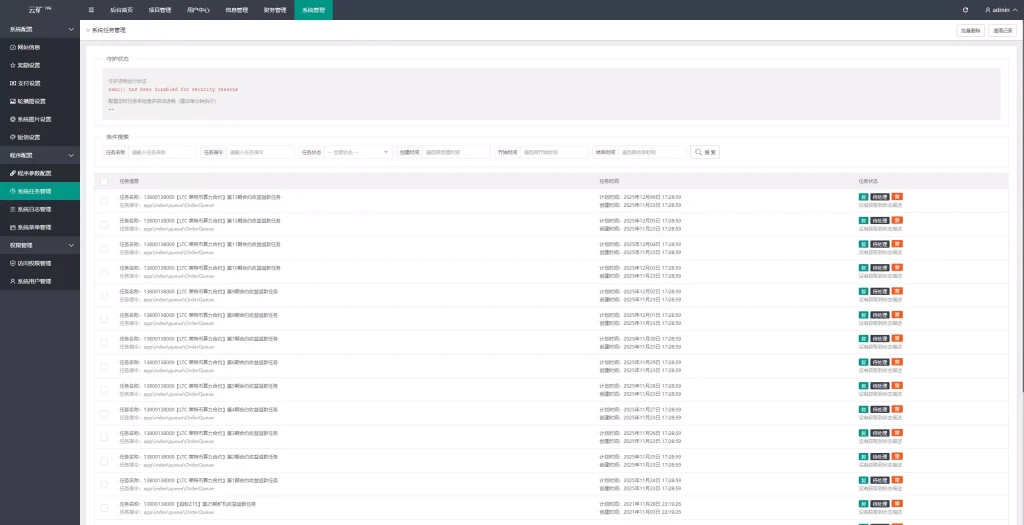Screen dimensions: 1024x525
Task: Open 网站信息 in the sidebar
Action: tap(40, 48)
